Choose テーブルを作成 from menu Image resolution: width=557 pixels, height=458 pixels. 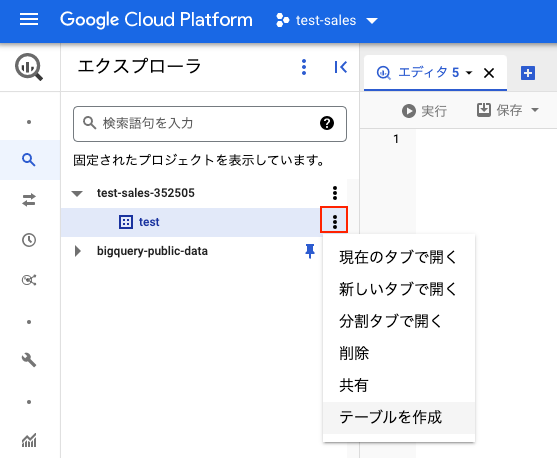coord(399,417)
